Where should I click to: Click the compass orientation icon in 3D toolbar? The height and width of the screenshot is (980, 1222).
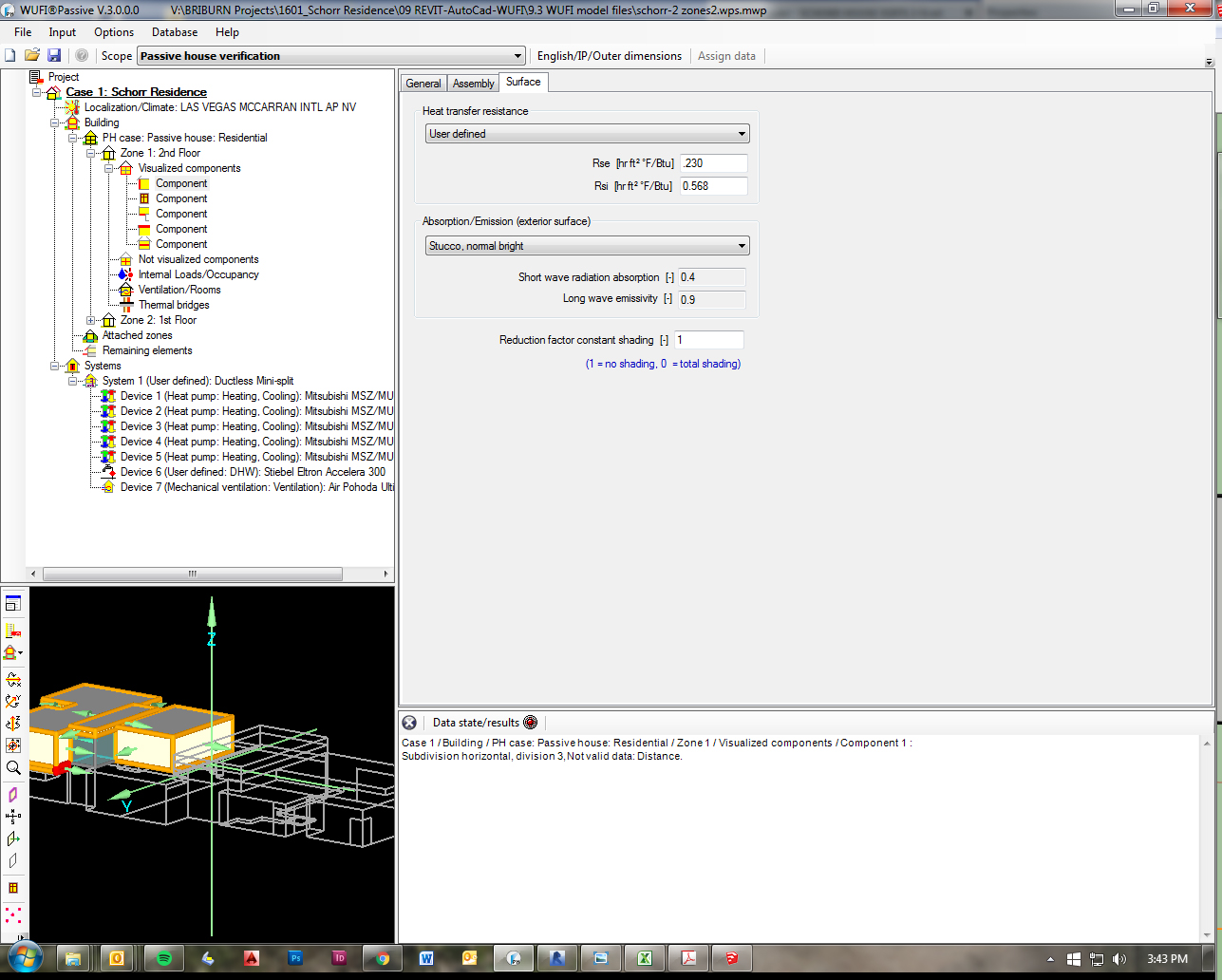tap(13, 816)
